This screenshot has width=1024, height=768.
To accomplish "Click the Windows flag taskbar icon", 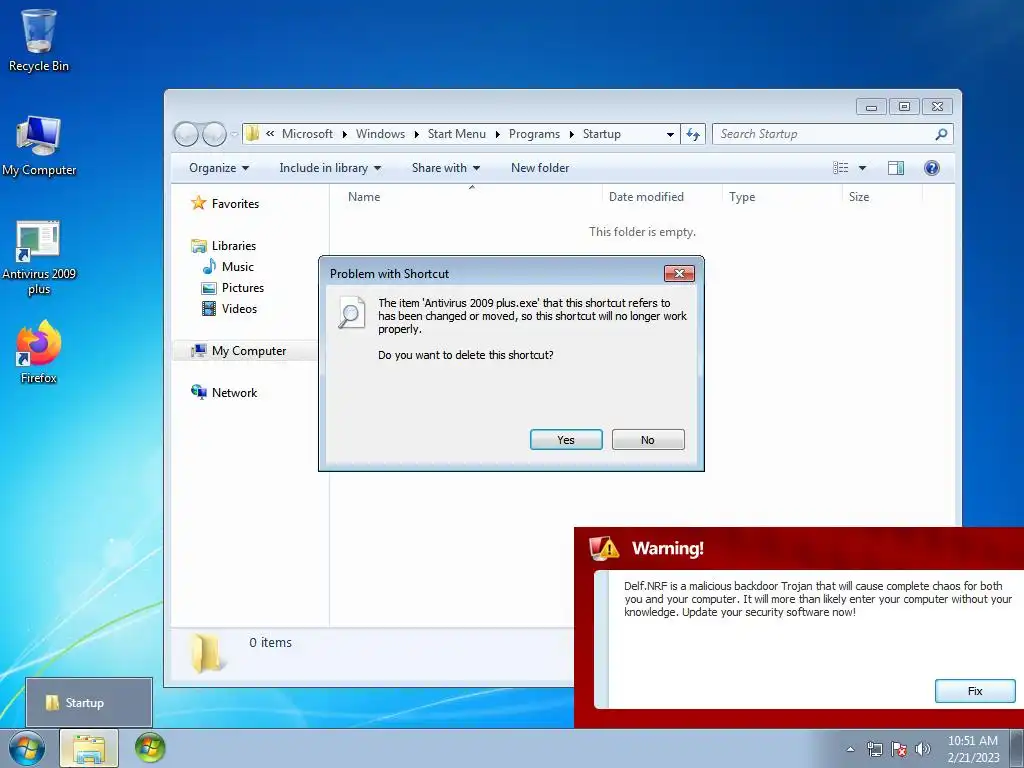I will point(150,748).
